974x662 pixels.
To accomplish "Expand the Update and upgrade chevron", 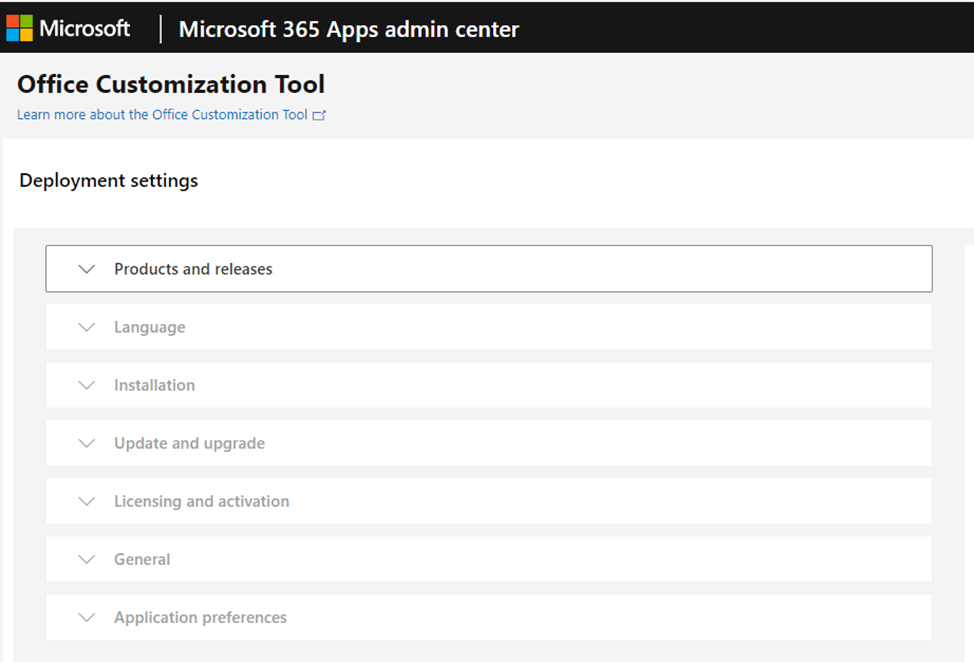I will click(87, 443).
